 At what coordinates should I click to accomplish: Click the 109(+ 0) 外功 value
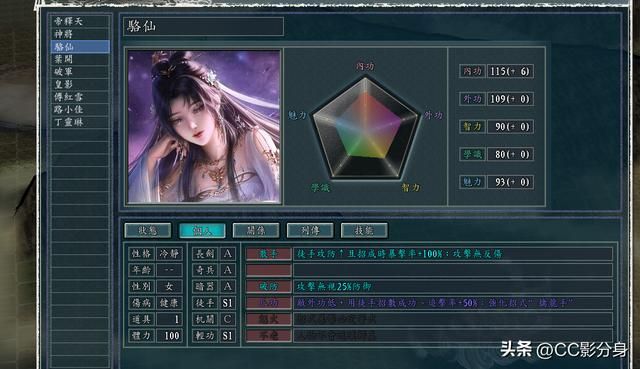pos(510,99)
